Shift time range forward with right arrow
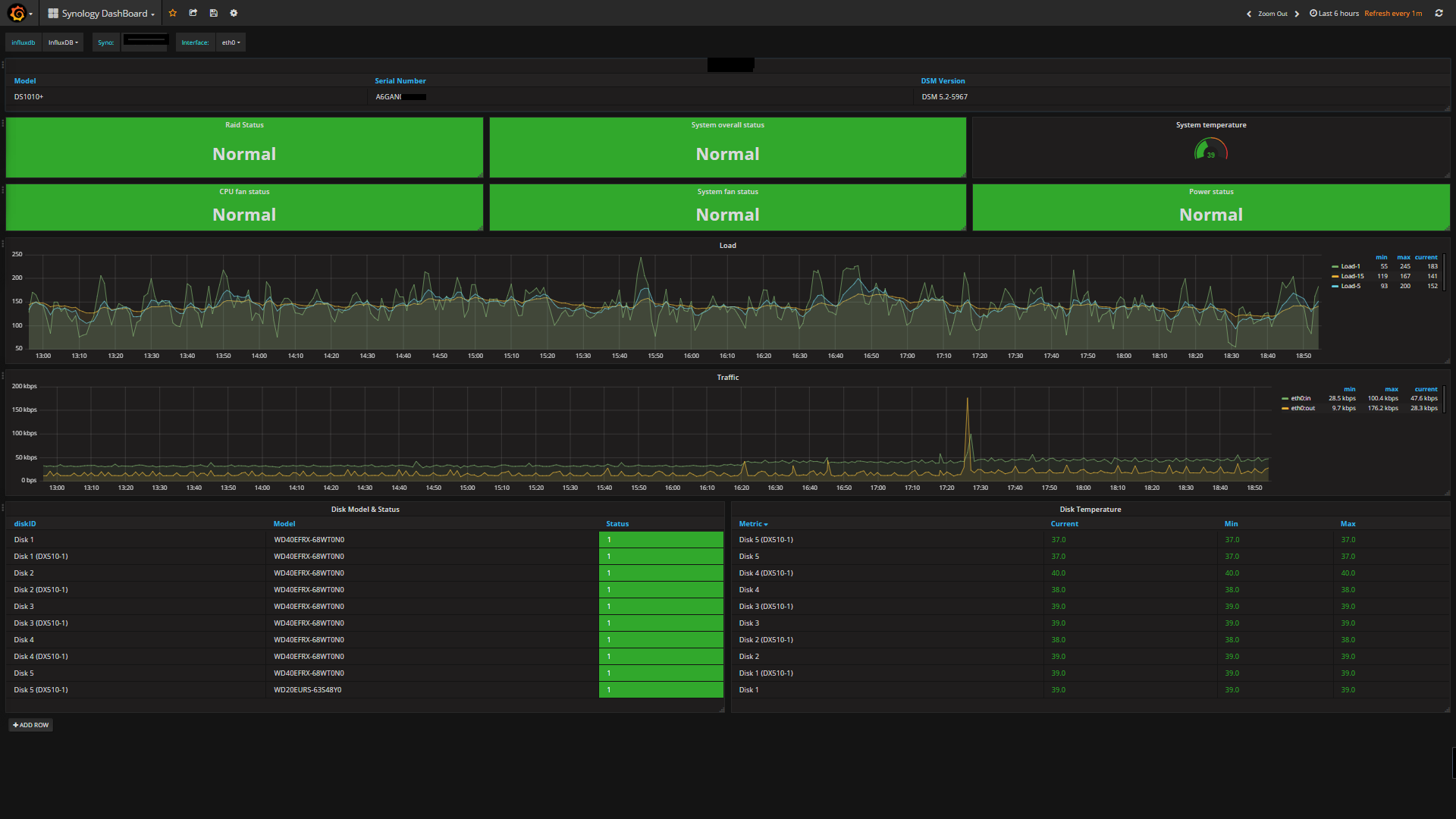This screenshot has height=819, width=1456. tap(1297, 14)
